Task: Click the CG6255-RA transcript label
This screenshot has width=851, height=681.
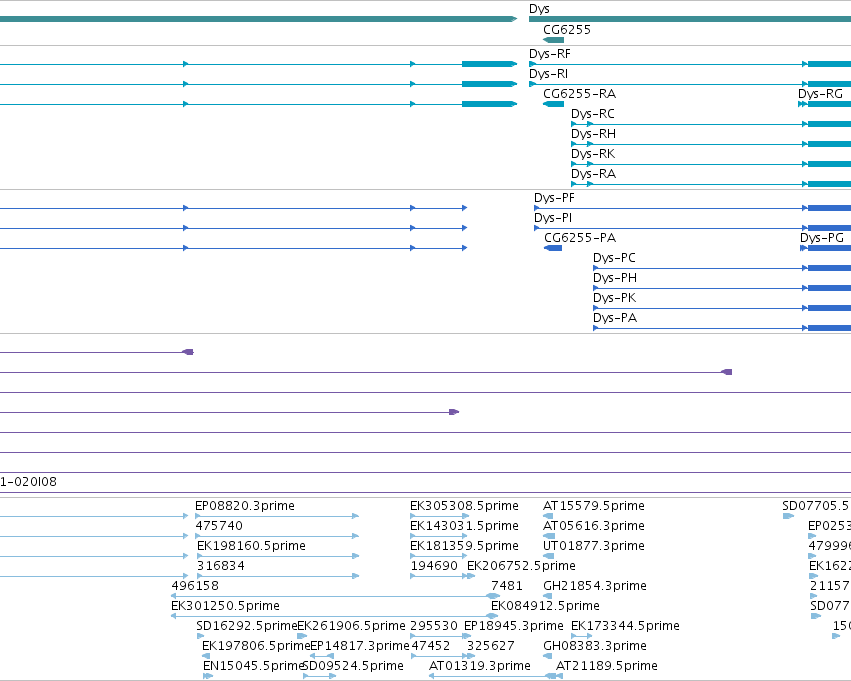Action: pos(579,94)
